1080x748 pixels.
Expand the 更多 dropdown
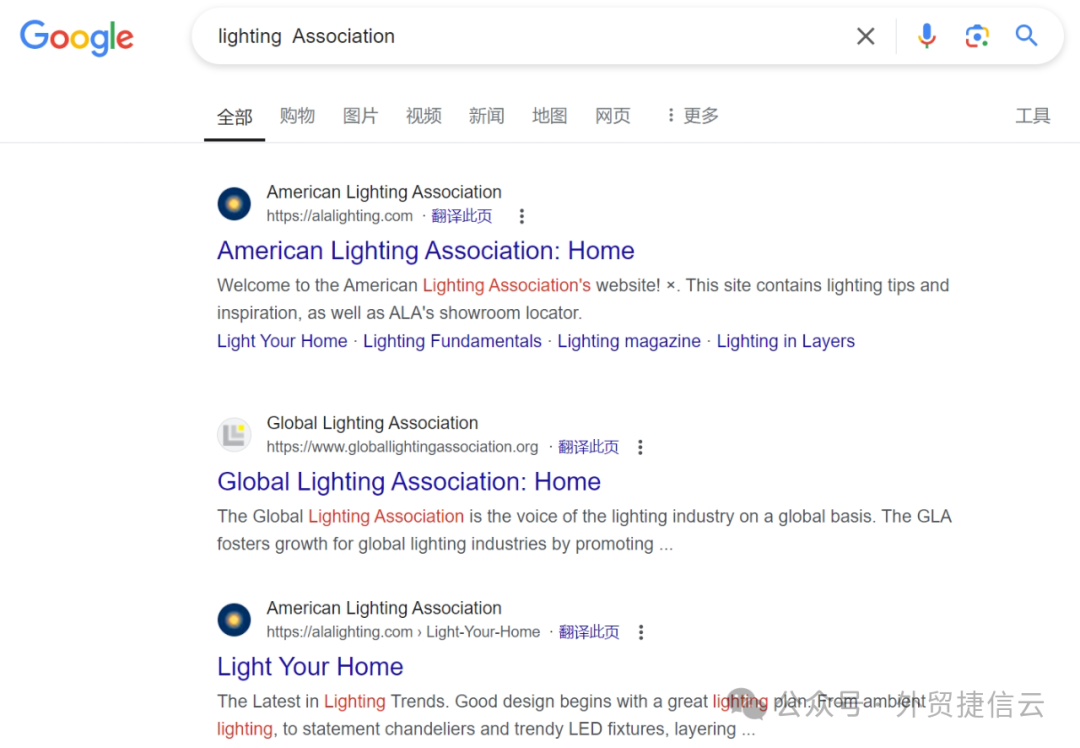693,116
